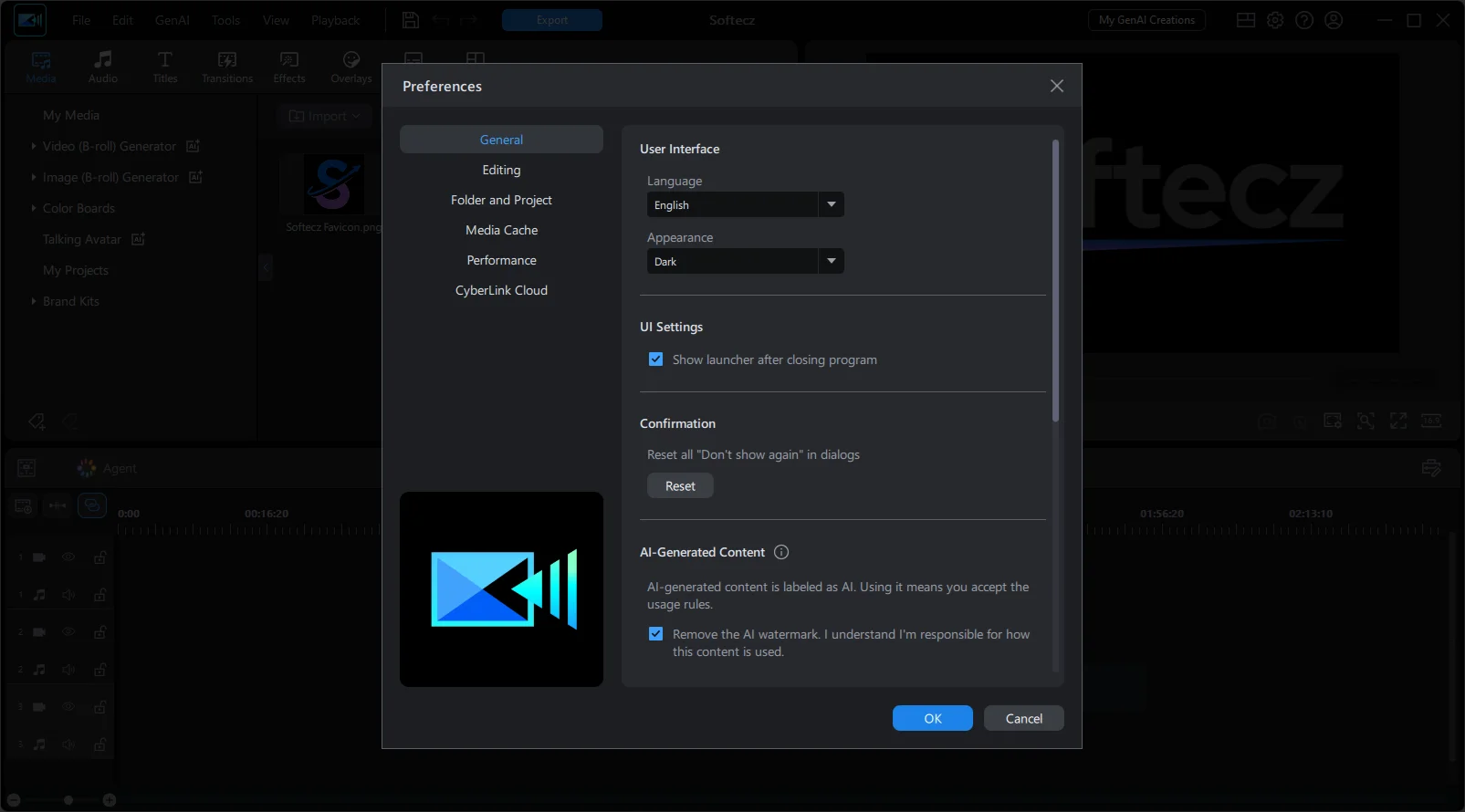Click the info icon beside AI-Generated Content
Viewport: 1465px width, 812px height.
click(781, 552)
